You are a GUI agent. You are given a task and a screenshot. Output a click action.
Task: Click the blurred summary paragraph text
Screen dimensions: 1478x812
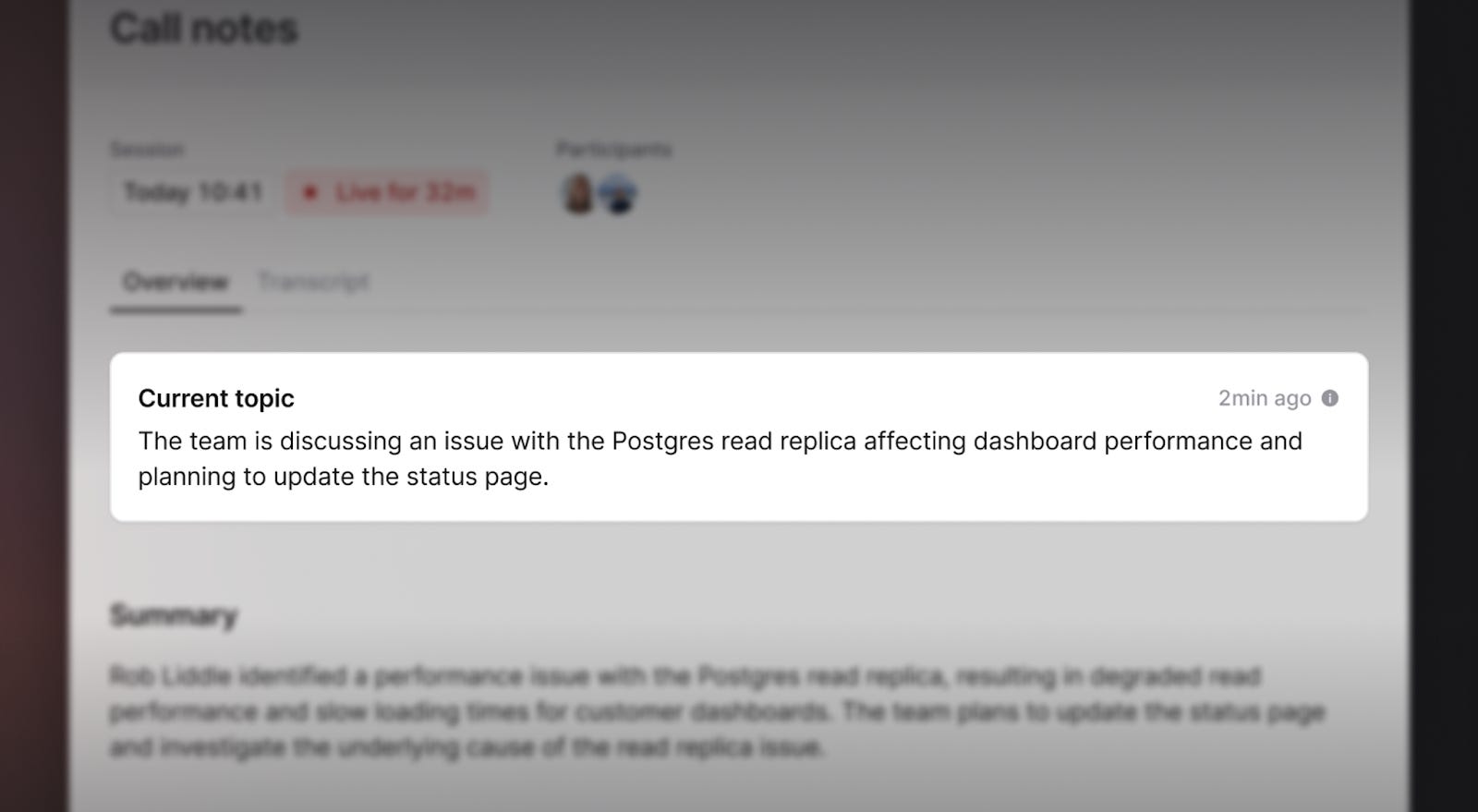(718, 711)
